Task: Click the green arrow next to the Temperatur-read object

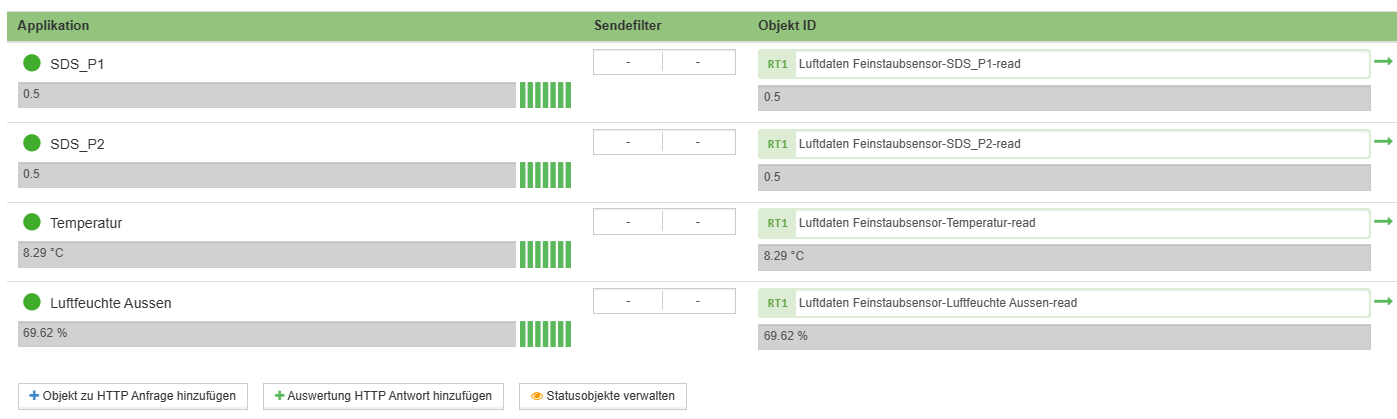Action: pyautogui.click(x=1383, y=221)
